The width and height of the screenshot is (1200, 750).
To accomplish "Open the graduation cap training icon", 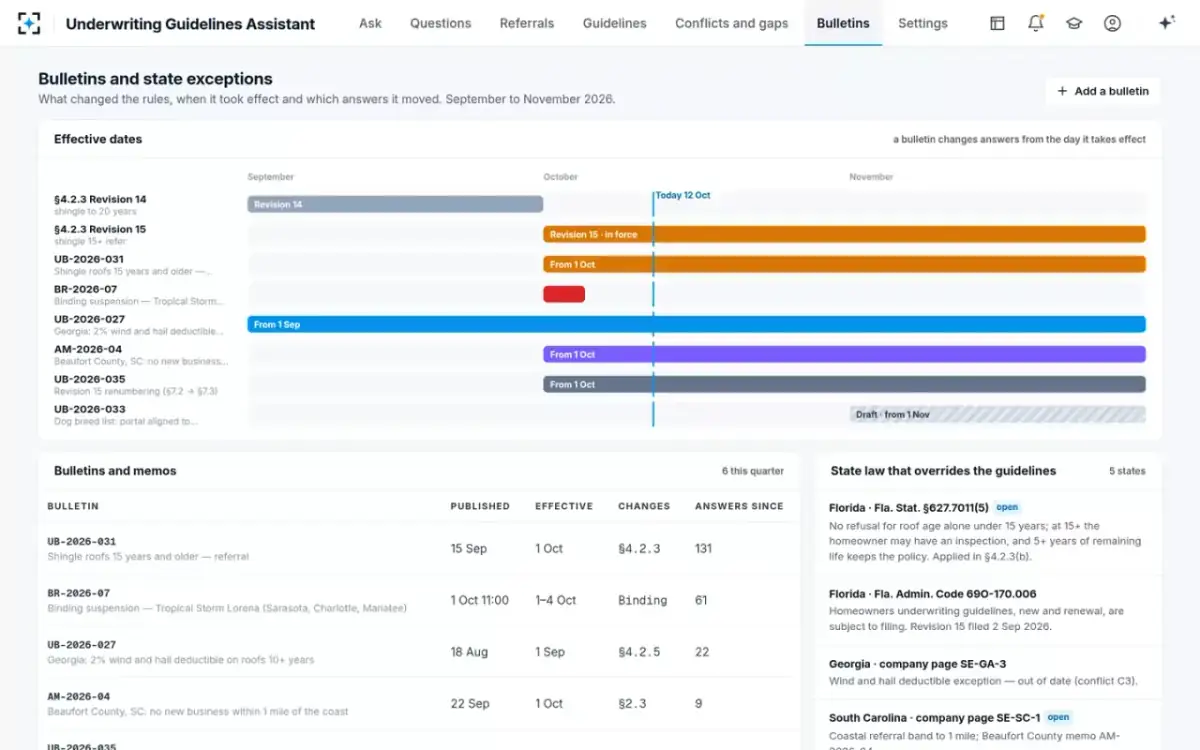I will pyautogui.click(x=1074, y=23).
